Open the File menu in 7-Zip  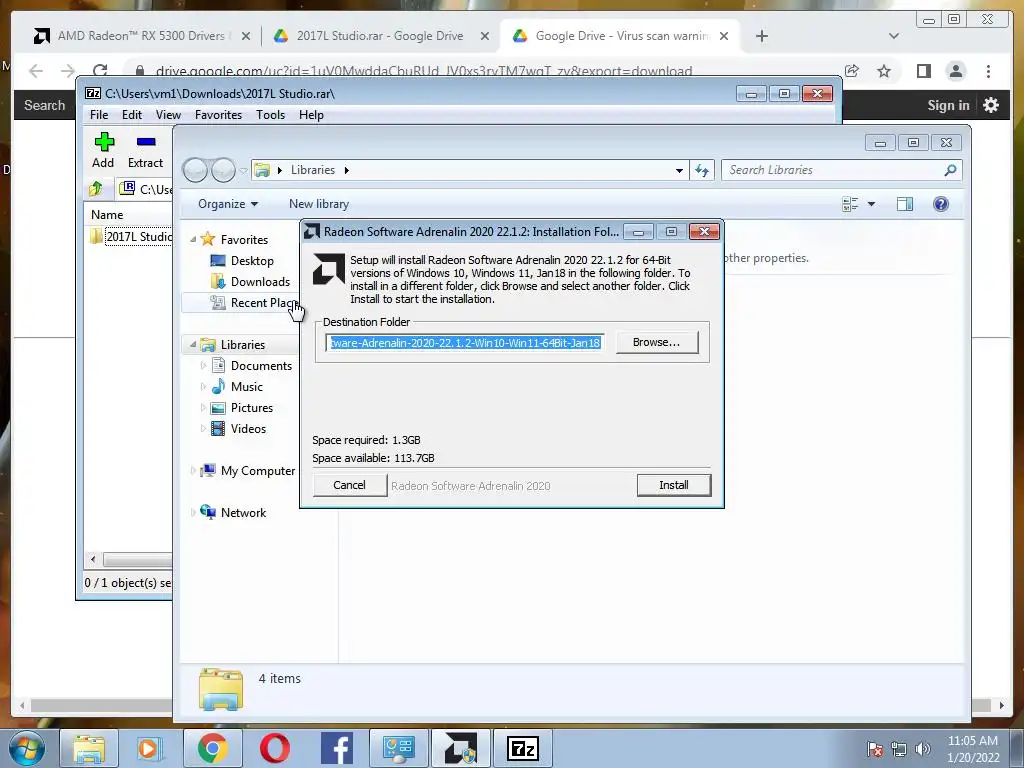pyautogui.click(x=99, y=115)
